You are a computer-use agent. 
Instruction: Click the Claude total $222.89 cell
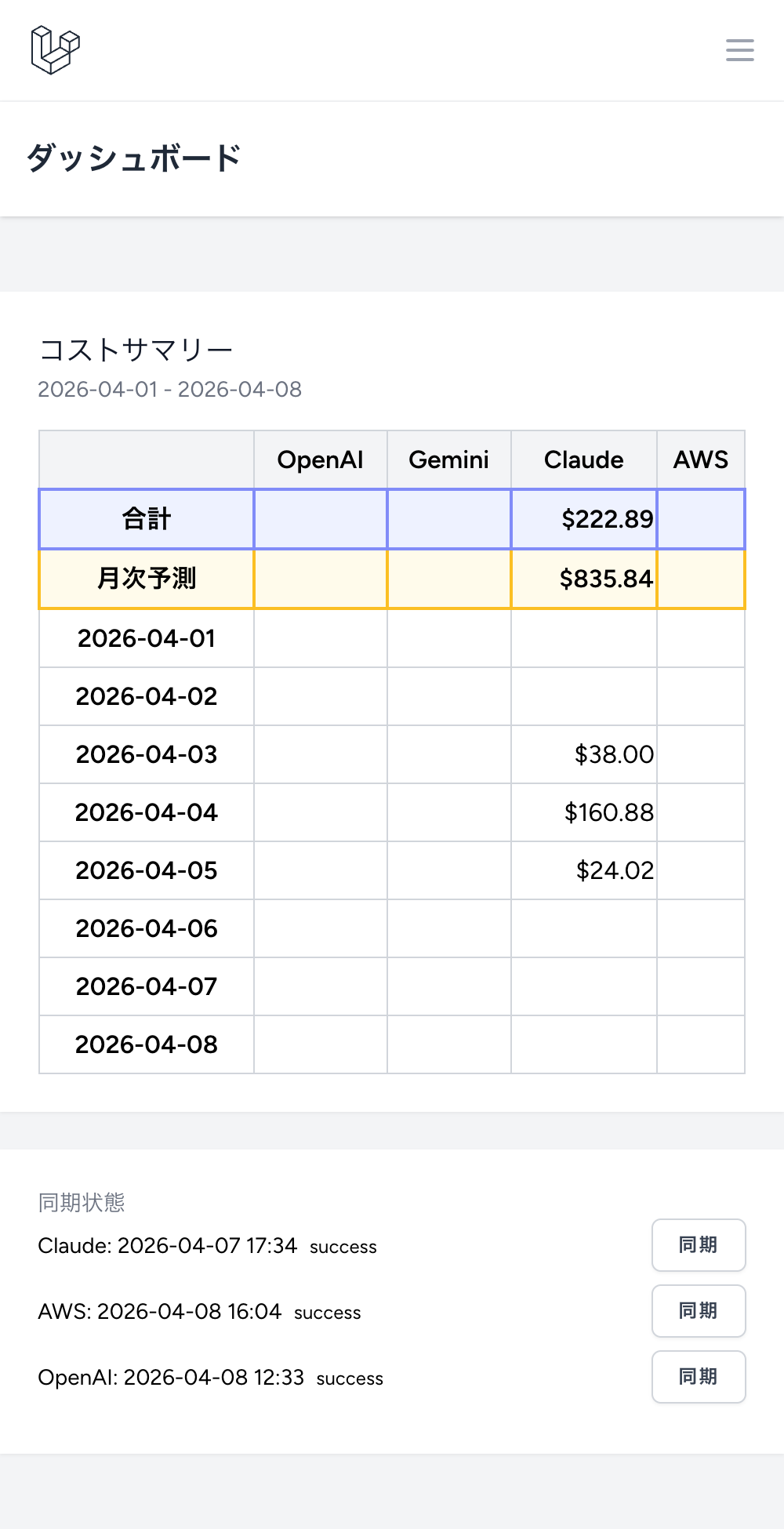click(x=607, y=519)
